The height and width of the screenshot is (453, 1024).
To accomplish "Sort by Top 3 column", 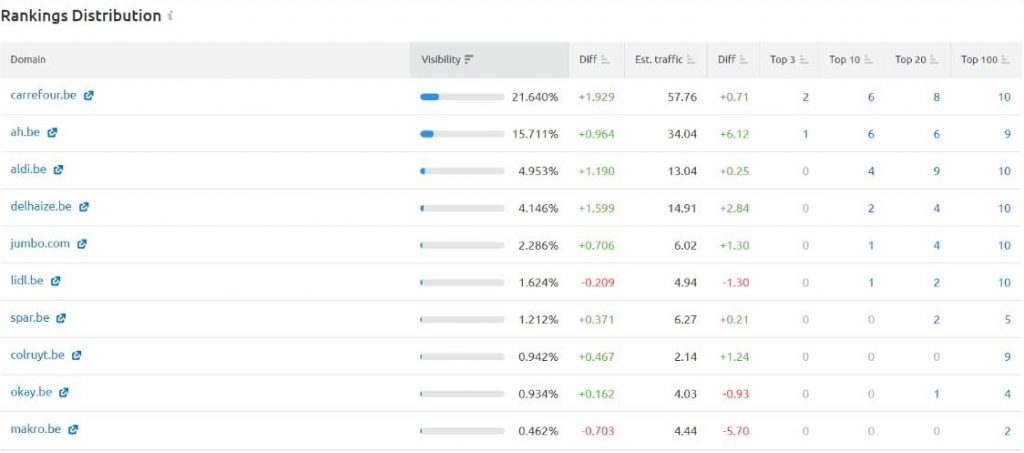I will point(790,60).
